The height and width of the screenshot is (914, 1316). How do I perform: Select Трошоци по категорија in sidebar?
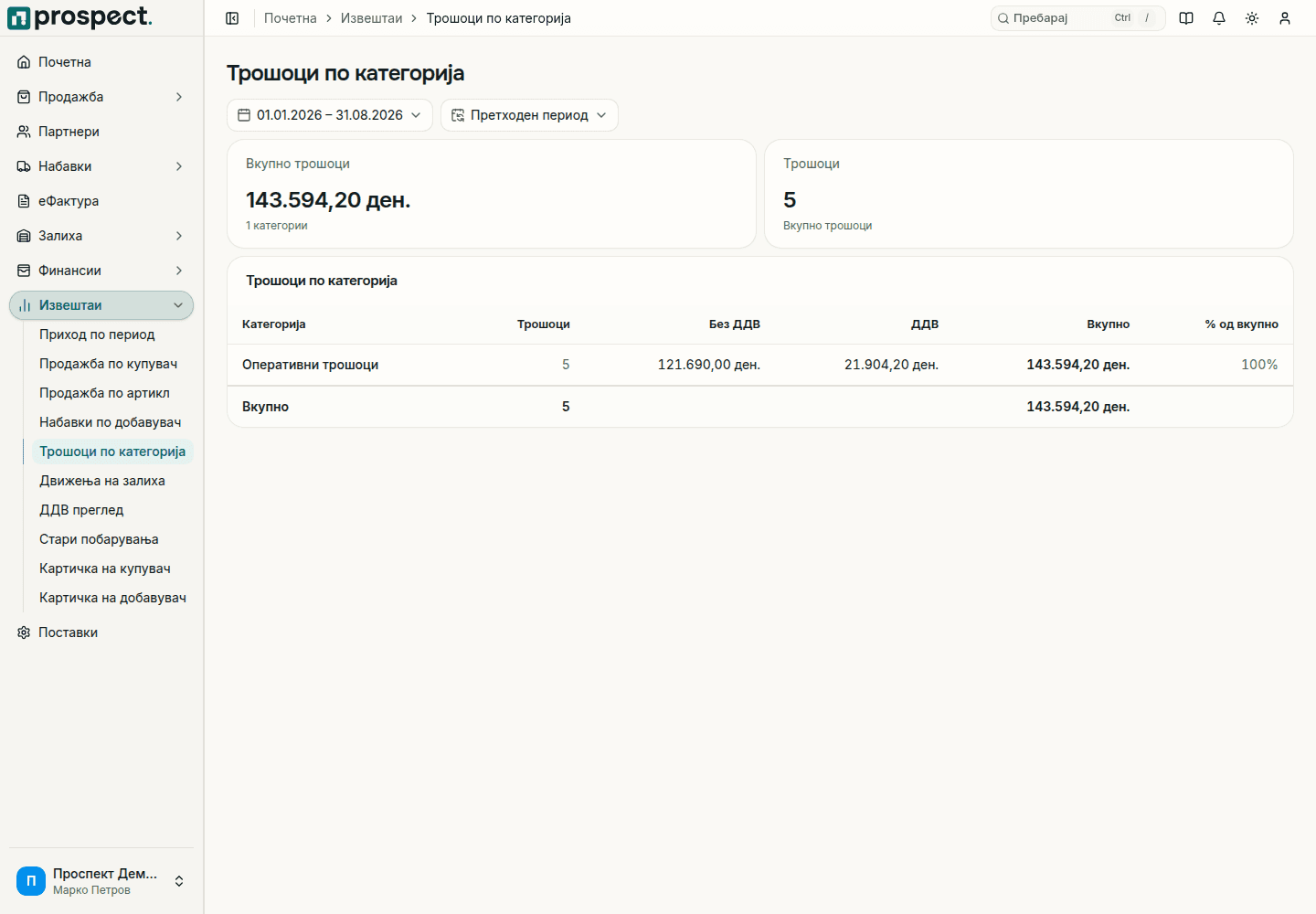[112, 452]
